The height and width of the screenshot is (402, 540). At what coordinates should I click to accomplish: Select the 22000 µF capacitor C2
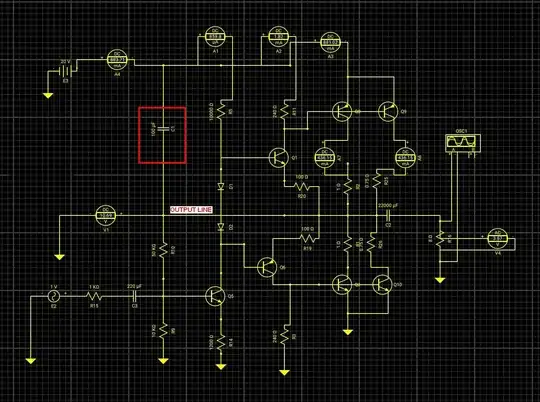388,216
